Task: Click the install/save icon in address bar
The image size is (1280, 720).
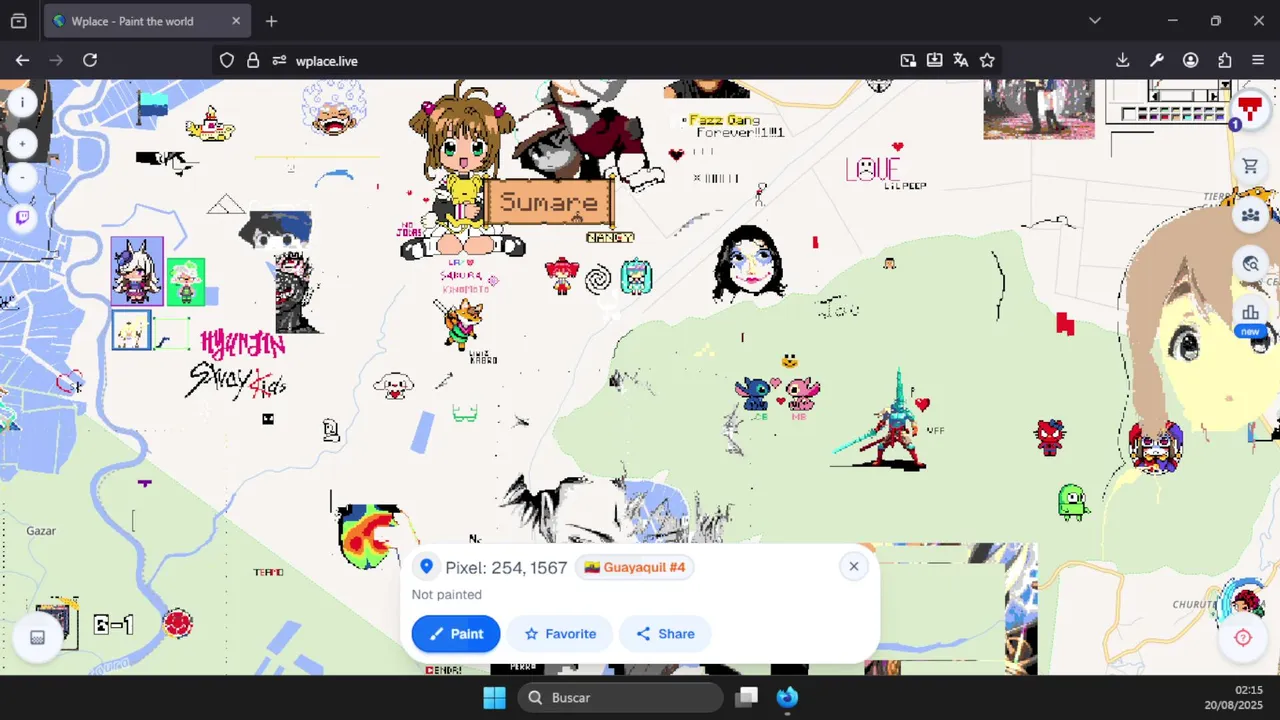Action: point(934,61)
